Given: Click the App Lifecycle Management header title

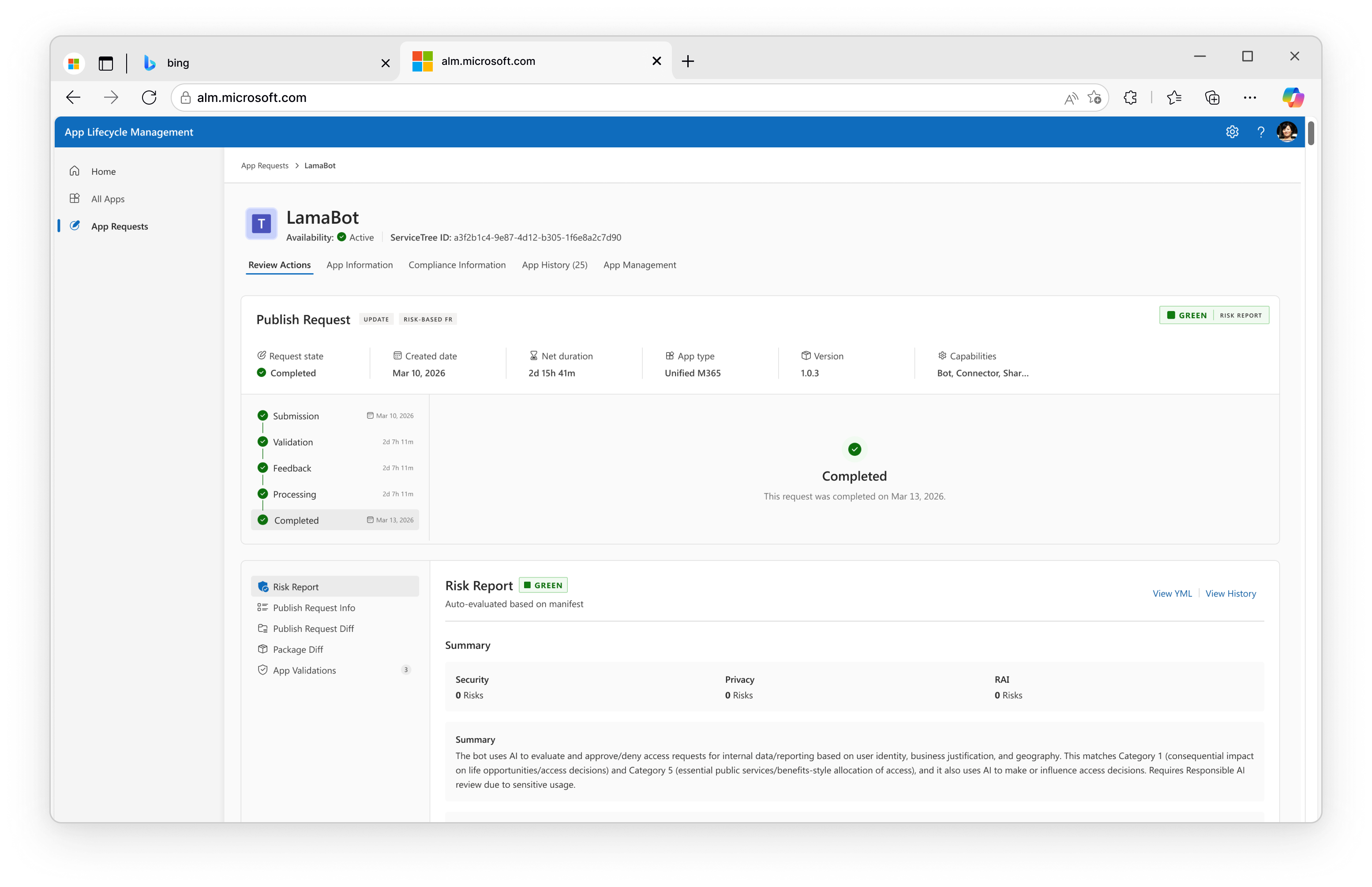Looking at the screenshot, I should tap(129, 132).
